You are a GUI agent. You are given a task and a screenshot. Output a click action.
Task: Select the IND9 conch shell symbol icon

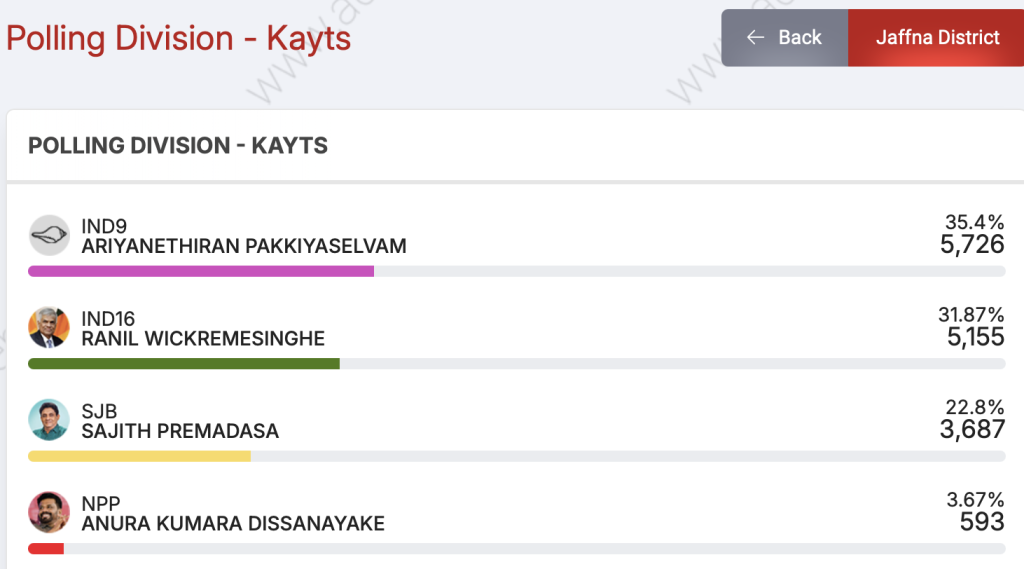click(x=49, y=235)
